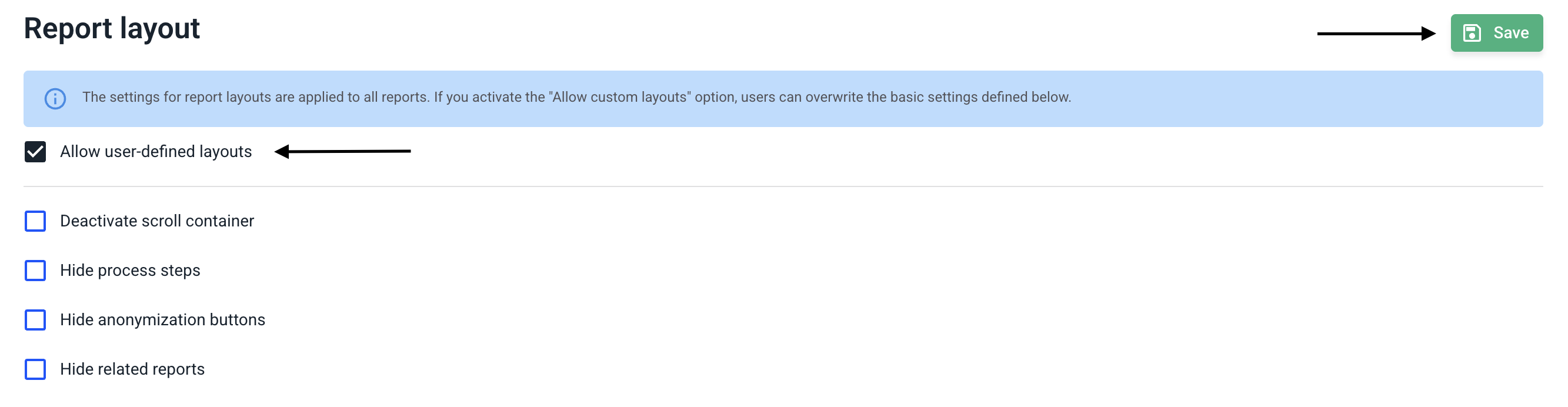Click the arrow pointing at Allow user-defined layouts
1568x407 pixels.
(x=343, y=151)
